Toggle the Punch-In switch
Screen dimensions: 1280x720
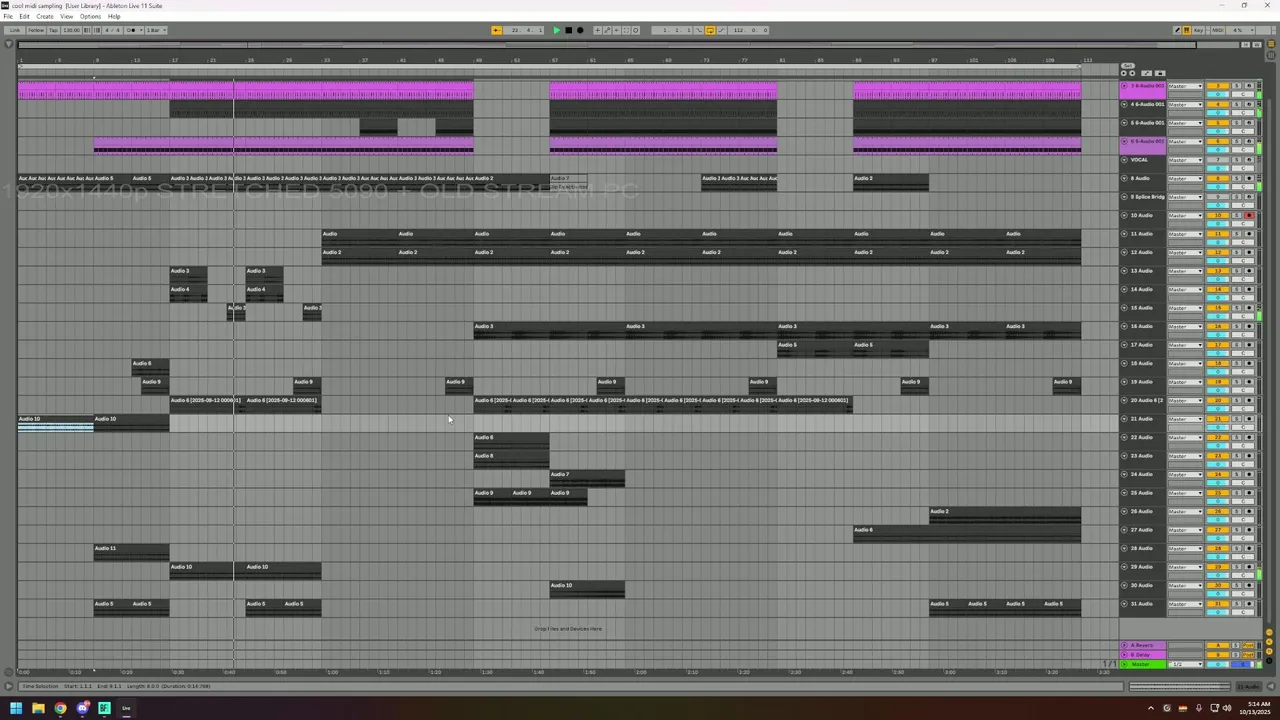[x=699, y=30]
